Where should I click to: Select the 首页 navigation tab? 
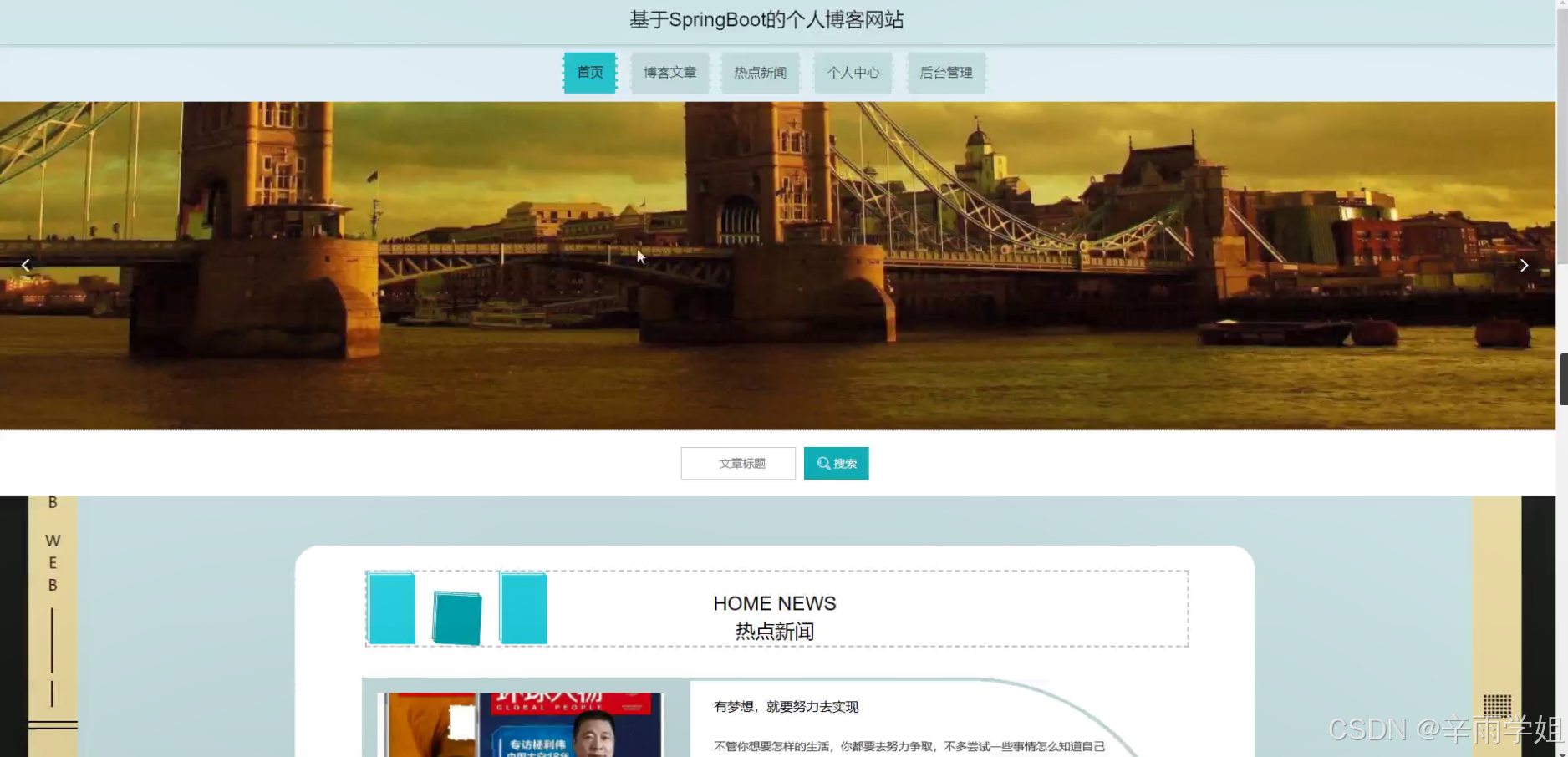point(589,73)
